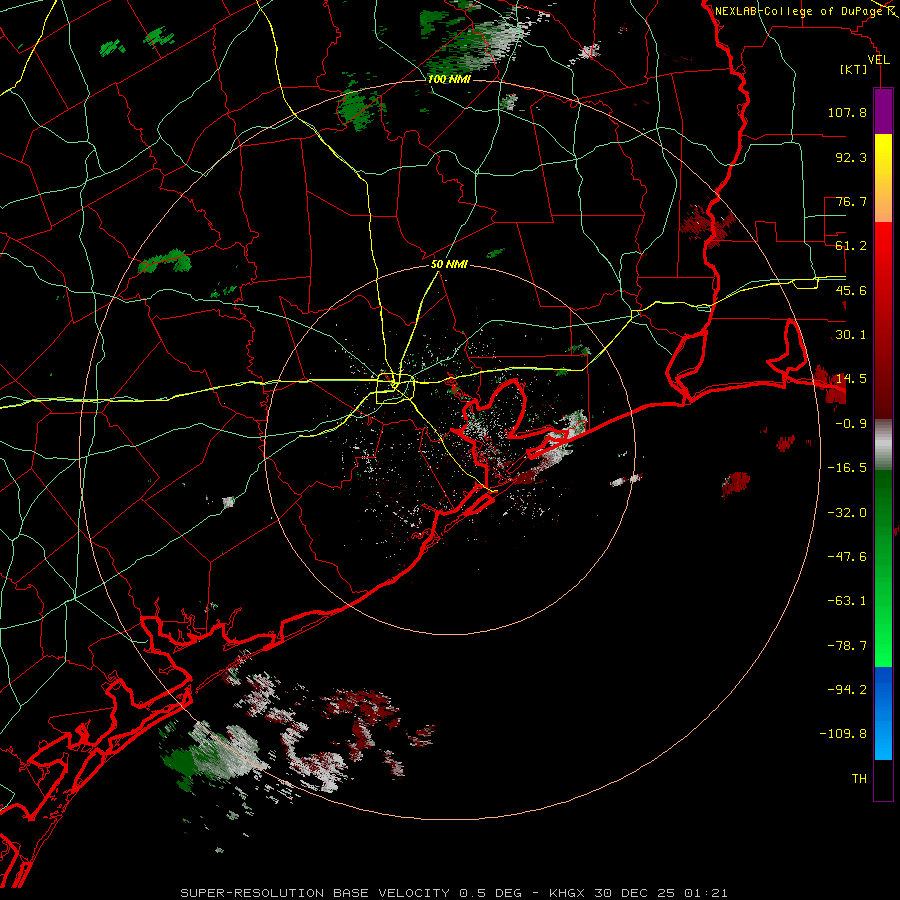This screenshot has height=900, width=900.
Task: Click the -47.6 velocity scale value
Action: click(847, 557)
